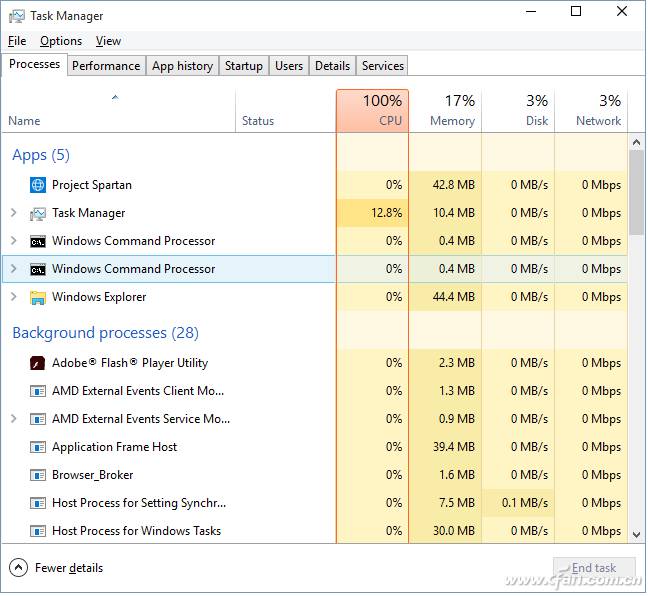Switch to the Users tab
The height and width of the screenshot is (596, 648).
(289, 66)
